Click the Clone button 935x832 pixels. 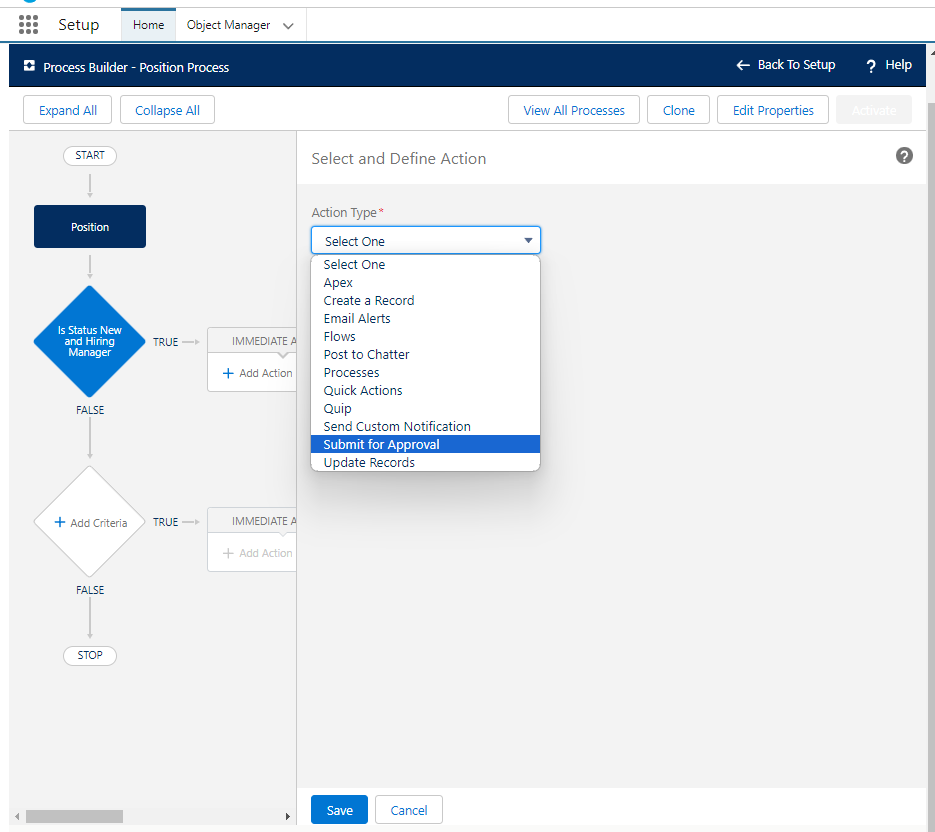pos(679,110)
